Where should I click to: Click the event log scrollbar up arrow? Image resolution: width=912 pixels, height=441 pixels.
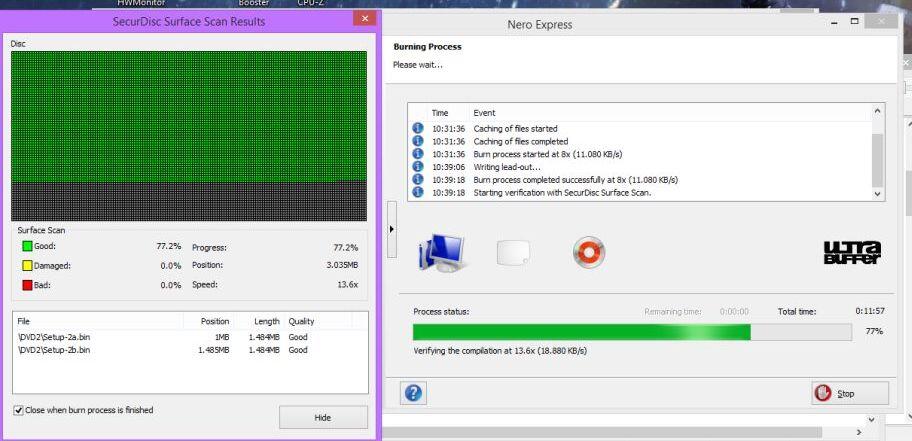878,110
